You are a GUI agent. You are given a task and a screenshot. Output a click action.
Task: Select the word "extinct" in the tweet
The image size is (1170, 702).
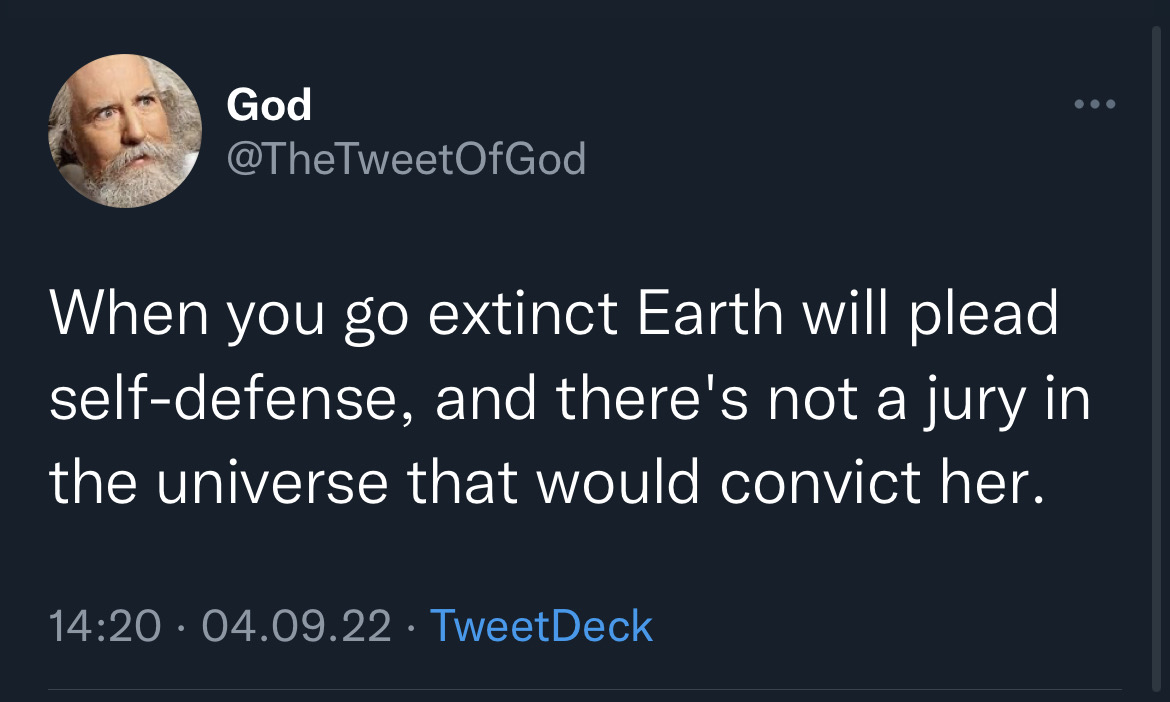pos(522,313)
